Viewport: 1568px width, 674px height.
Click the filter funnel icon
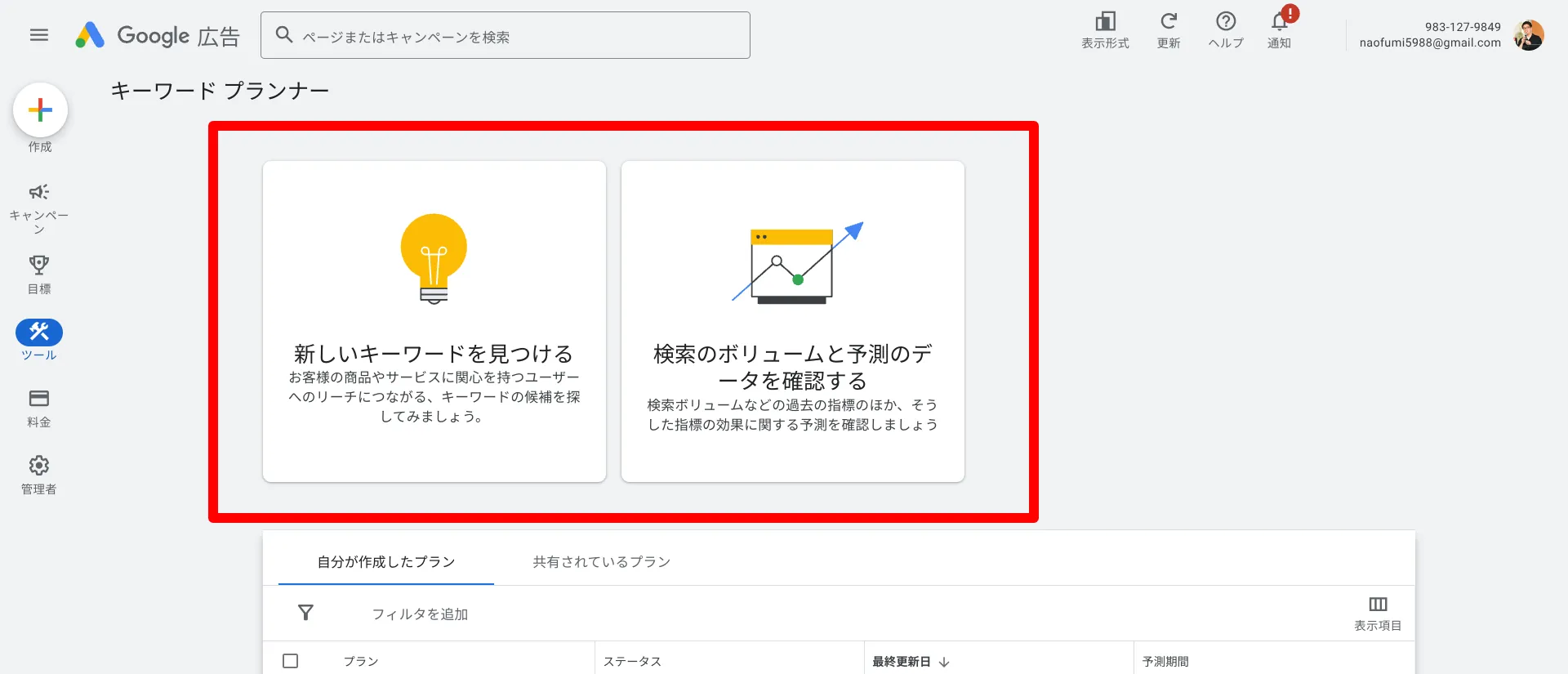(305, 613)
